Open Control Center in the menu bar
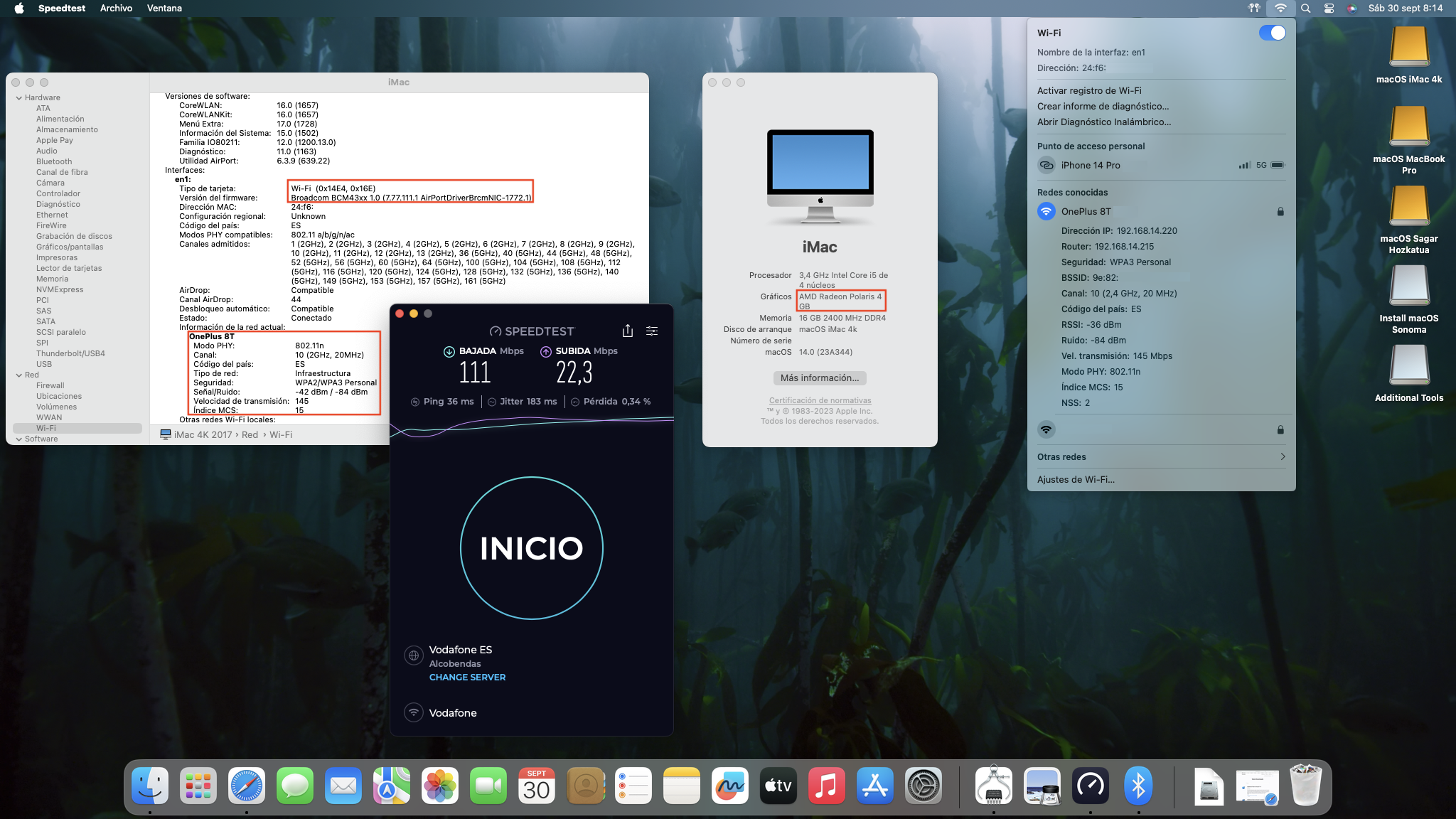1456x819 pixels. [x=1329, y=9]
